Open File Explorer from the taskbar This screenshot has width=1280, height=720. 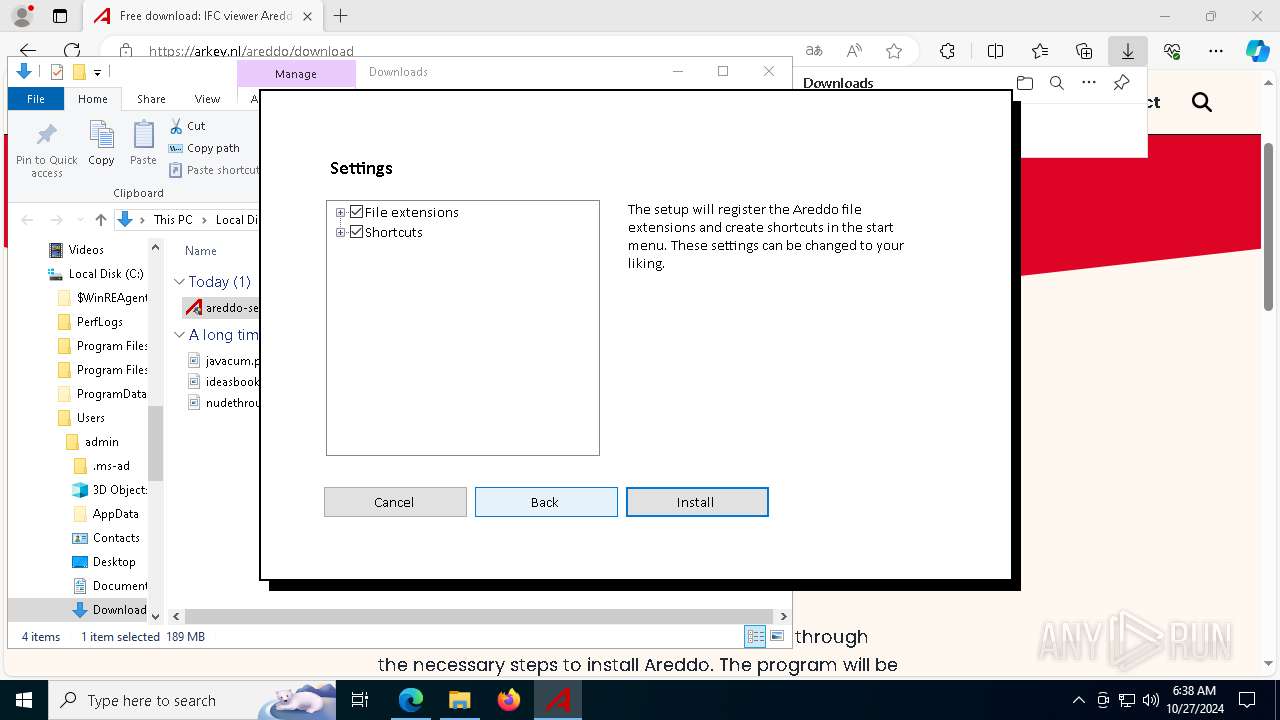(460, 700)
